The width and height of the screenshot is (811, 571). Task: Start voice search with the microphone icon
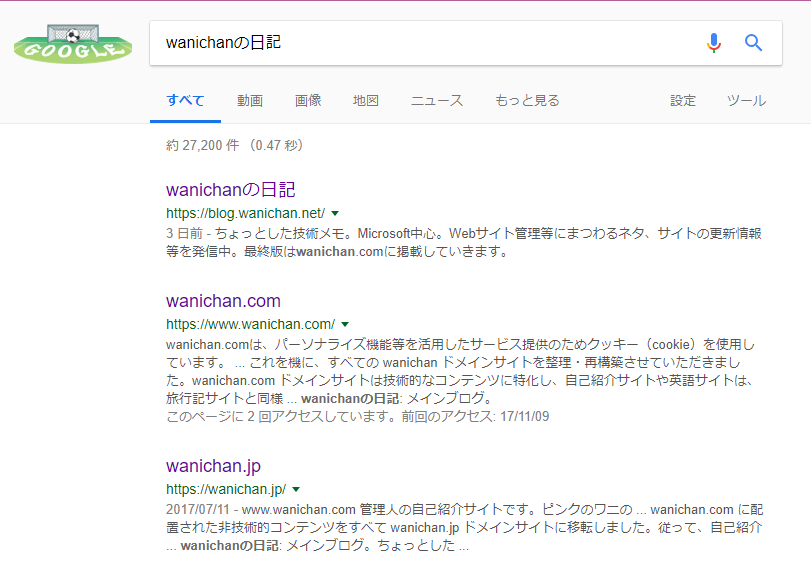click(x=714, y=43)
